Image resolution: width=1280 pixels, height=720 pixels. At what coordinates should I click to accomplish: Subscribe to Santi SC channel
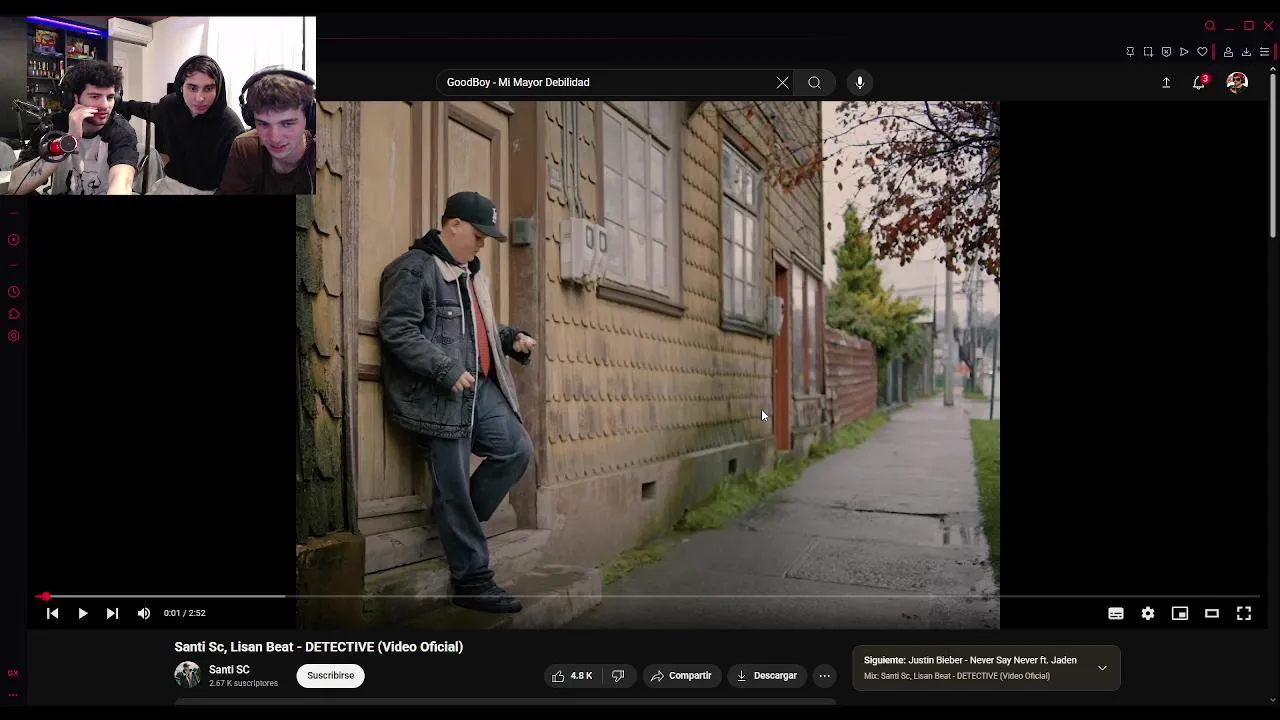tap(331, 675)
